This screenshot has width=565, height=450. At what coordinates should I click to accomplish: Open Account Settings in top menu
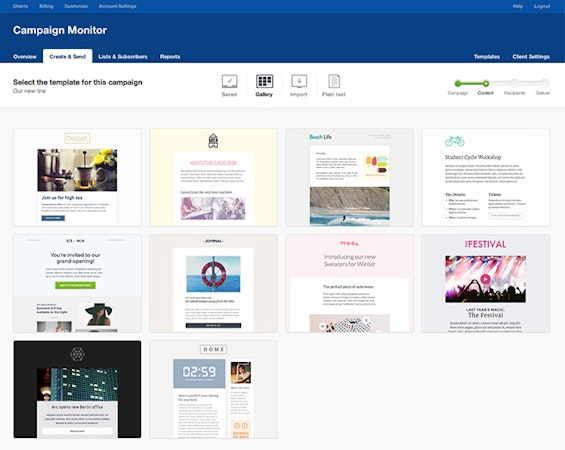(x=117, y=6)
